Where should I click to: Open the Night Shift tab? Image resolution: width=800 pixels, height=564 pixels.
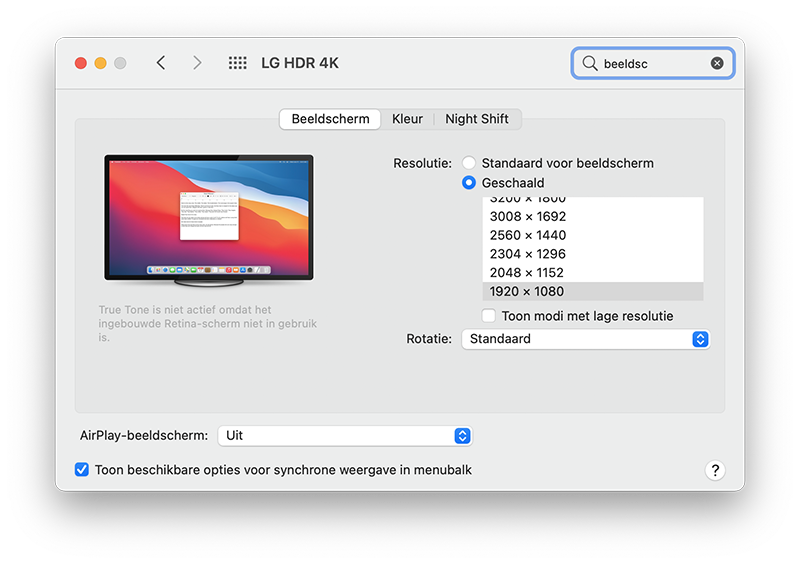(x=477, y=119)
